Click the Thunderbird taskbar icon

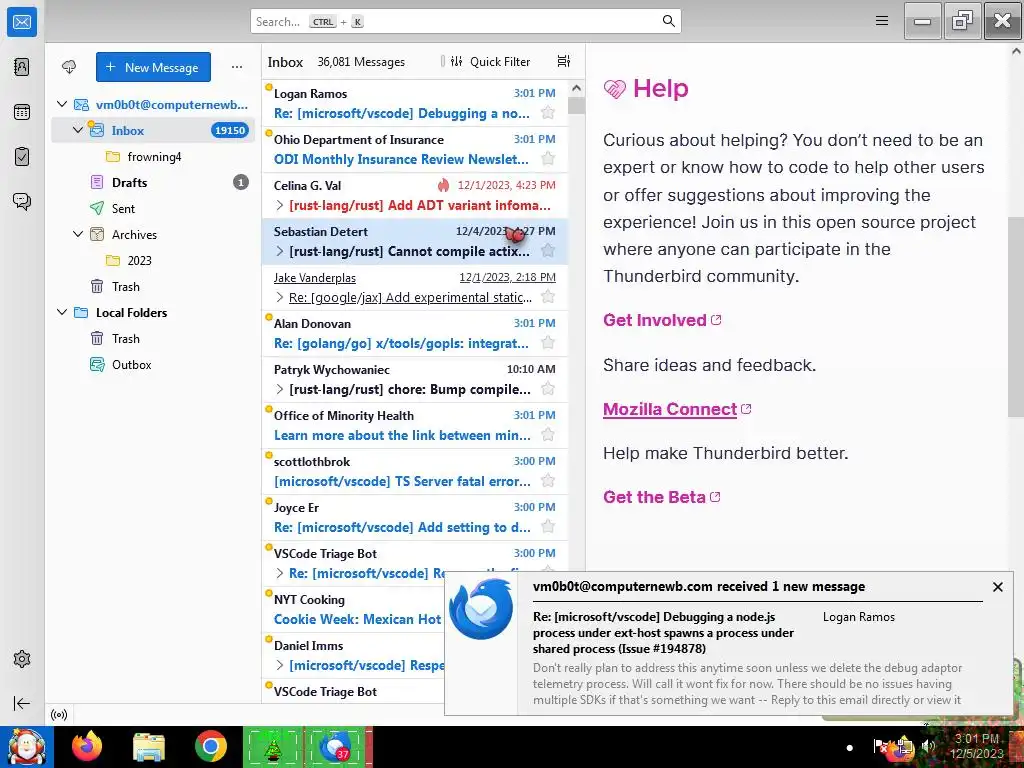336,746
